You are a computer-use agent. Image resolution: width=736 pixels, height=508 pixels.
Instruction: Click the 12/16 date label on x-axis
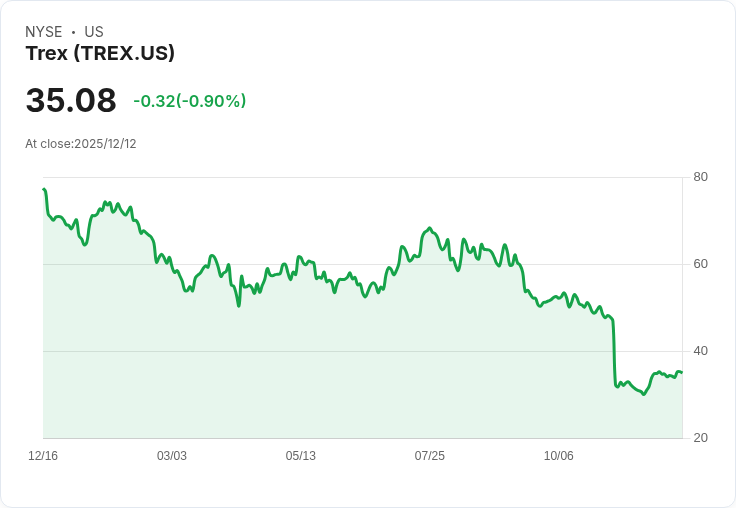[x=43, y=456]
